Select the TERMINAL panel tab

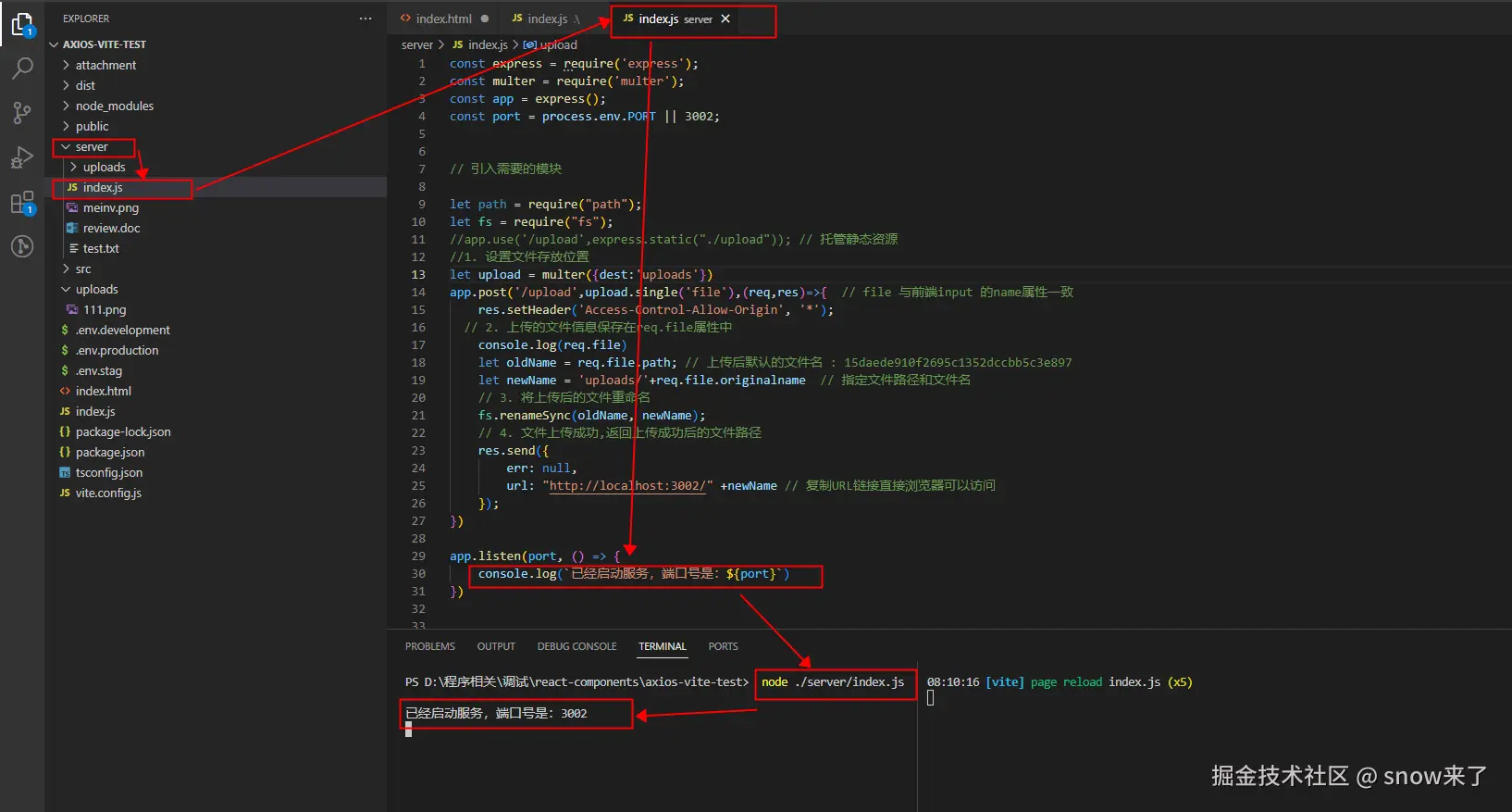663,646
